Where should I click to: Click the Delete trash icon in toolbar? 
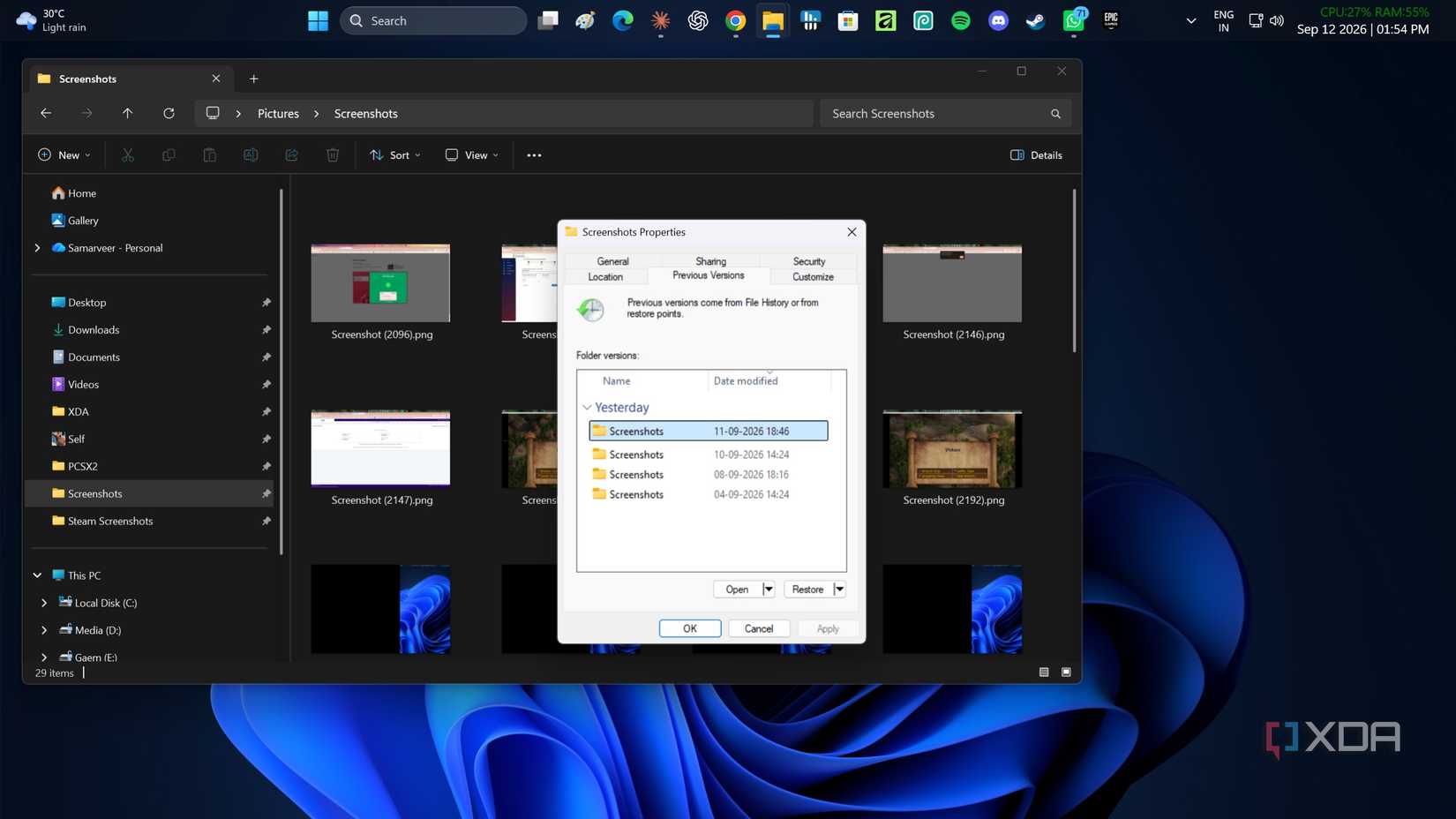333,154
